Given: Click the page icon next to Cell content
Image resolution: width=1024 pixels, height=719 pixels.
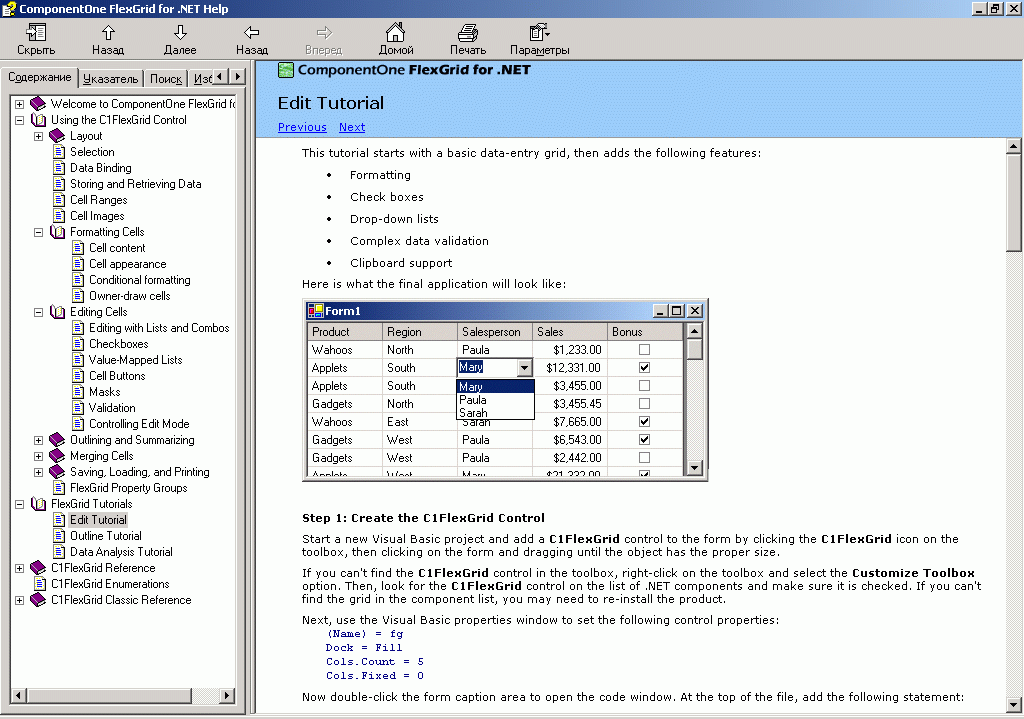Looking at the screenshot, I should [78, 248].
